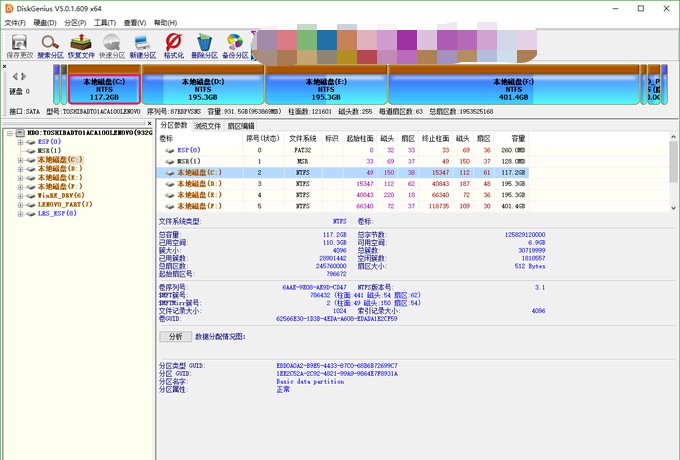Click the 分析 (Analyze) button
This screenshot has height=460, width=680.
click(175, 337)
